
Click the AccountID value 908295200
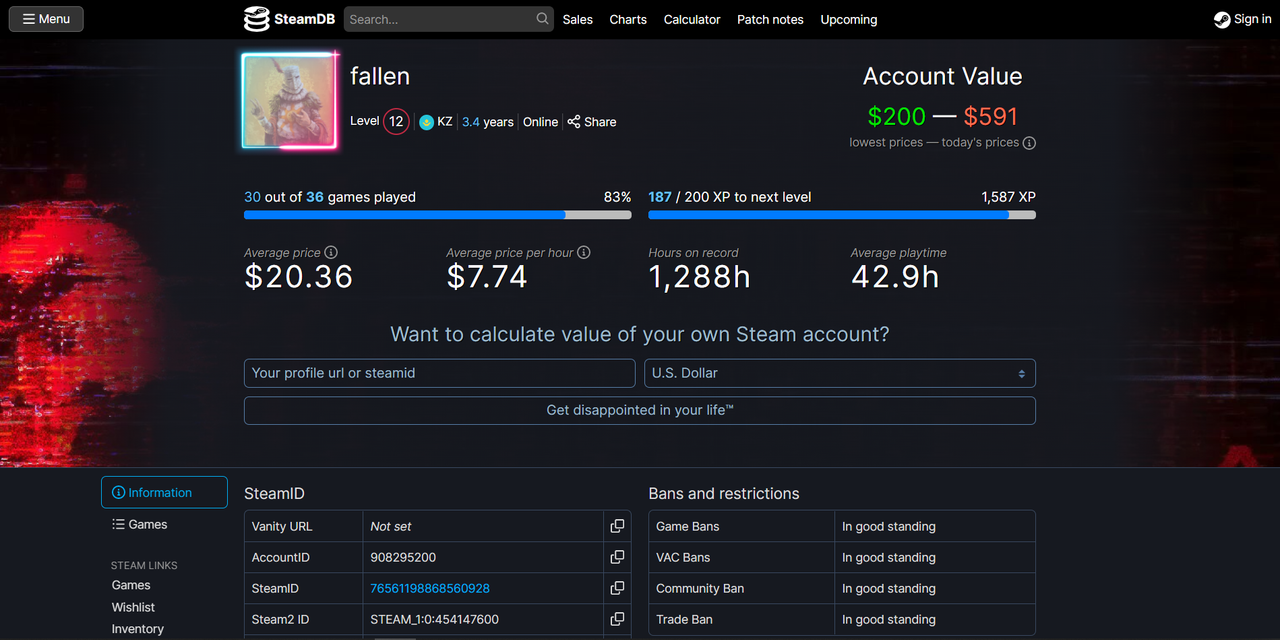403,557
